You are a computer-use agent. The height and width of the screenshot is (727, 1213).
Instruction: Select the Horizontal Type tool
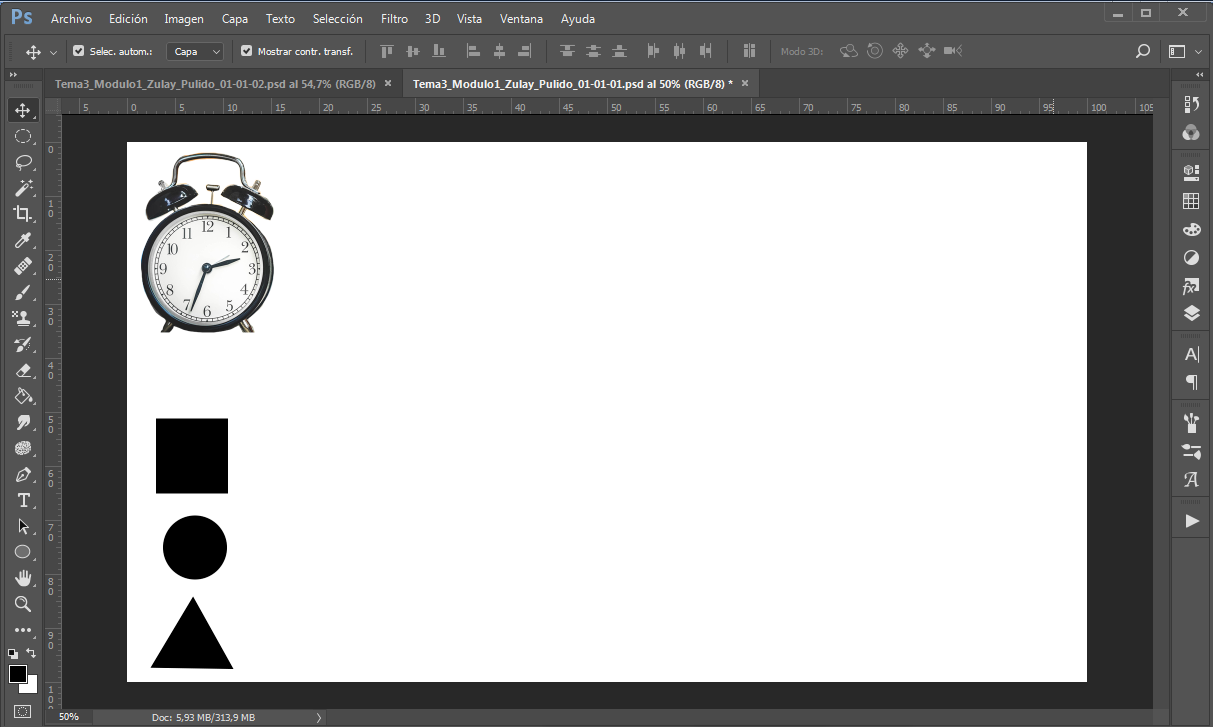pos(22,500)
